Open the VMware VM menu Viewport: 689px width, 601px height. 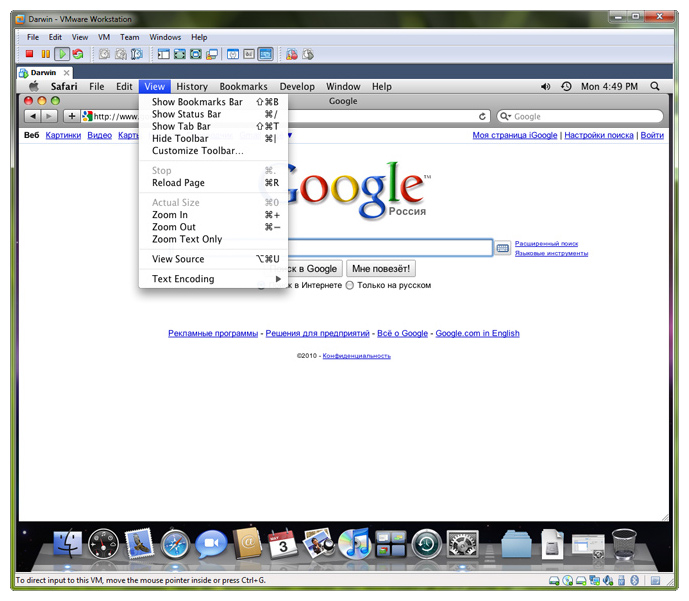coord(104,37)
